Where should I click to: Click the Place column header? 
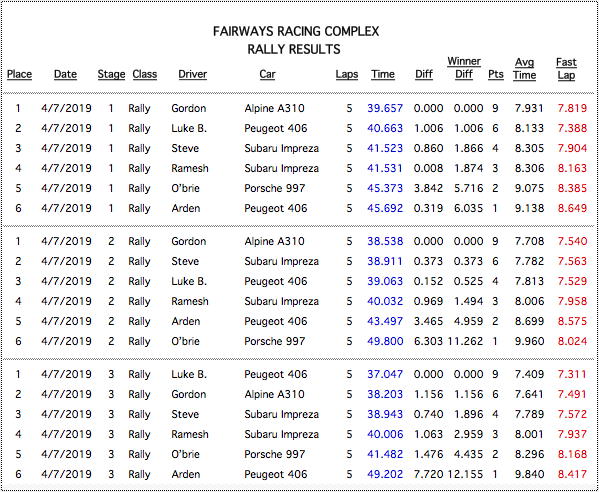pos(19,74)
